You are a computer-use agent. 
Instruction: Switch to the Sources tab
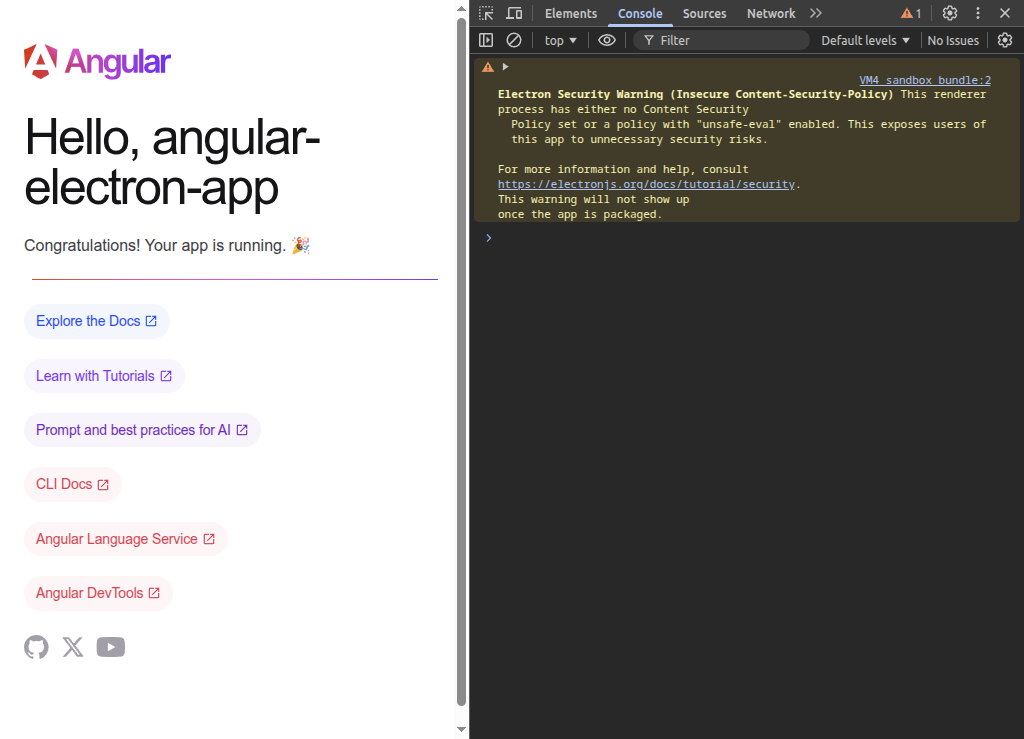(704, 13)
